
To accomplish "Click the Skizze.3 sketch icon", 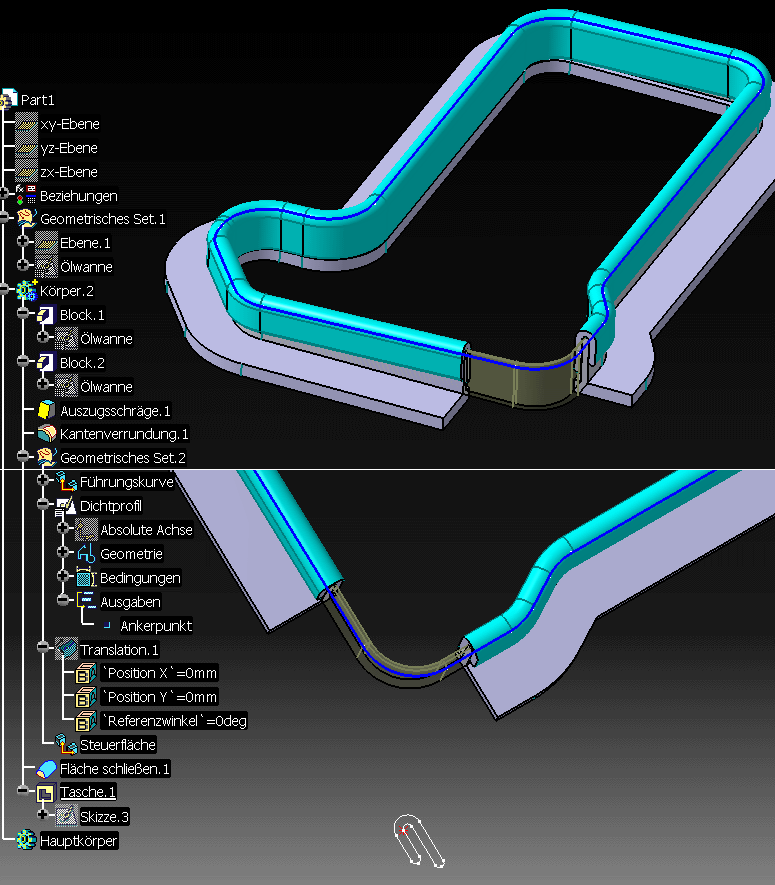I will click(x=67, y=816).
